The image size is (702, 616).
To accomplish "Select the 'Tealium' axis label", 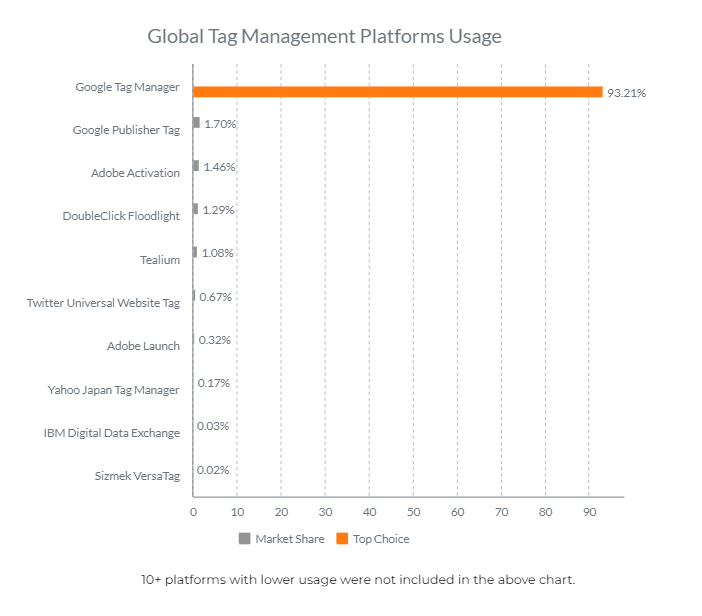I will [160, 260].
